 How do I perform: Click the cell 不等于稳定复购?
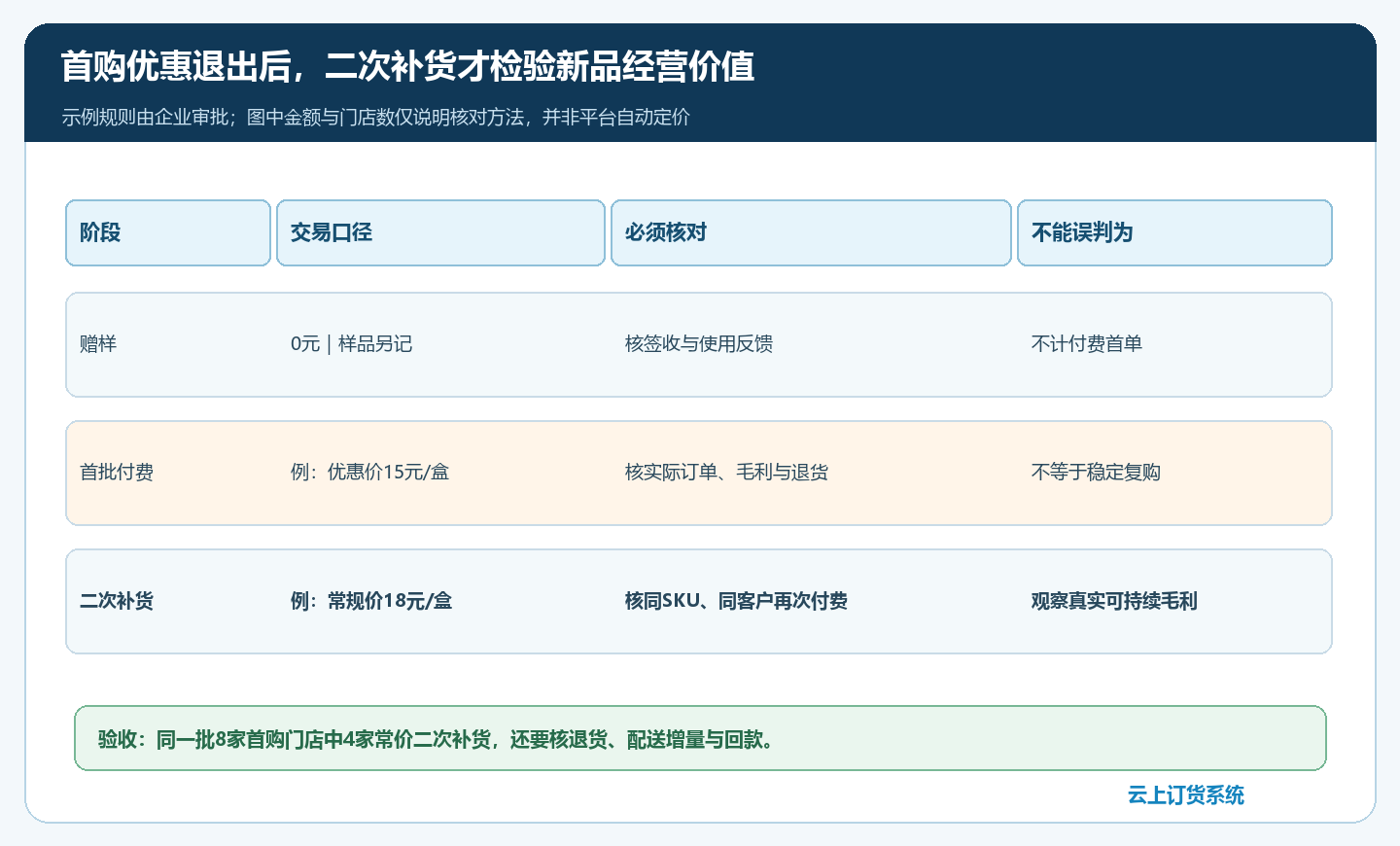[x=1096, y=473]
